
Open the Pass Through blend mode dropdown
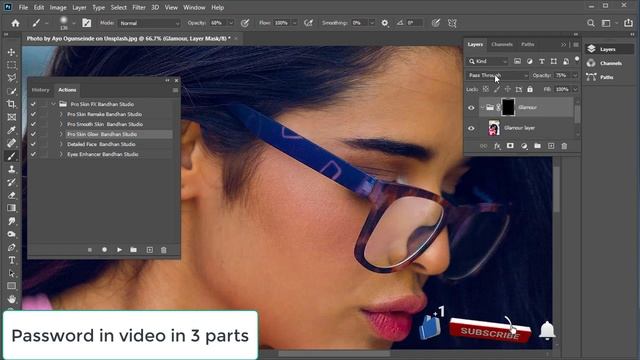tap(498, 76)
